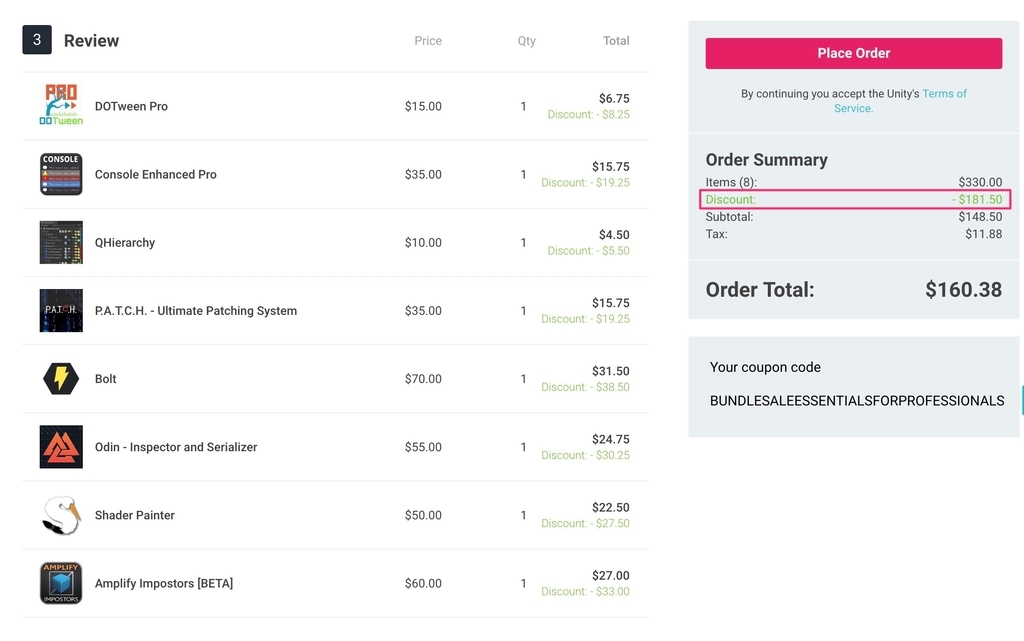Click the Bolt lightning hexagon icon
Image resolution: width=1024 pixels, height=641 pixels.
tap(61, 379)
